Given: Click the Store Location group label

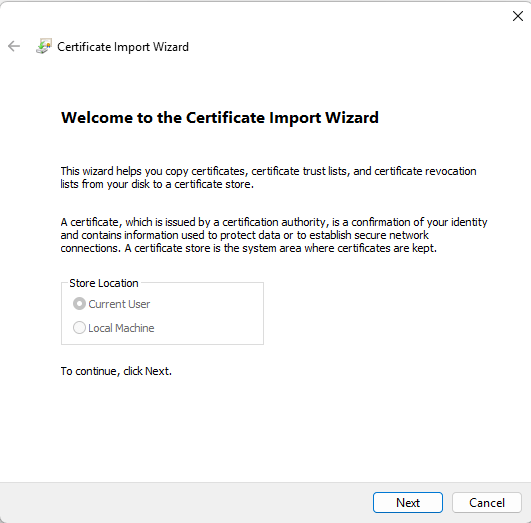Looking at the screenshot, I should click(x=104, y=283).
